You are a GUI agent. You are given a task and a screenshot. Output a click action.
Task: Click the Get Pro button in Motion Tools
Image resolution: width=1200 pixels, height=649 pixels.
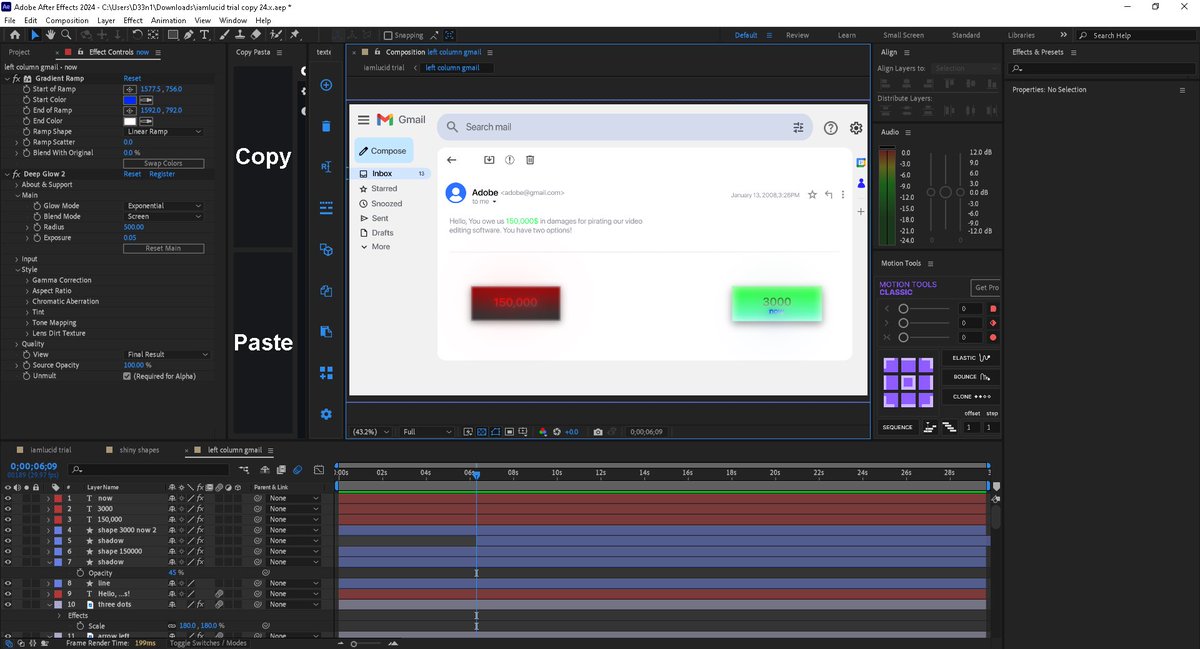tap(986, 288)
